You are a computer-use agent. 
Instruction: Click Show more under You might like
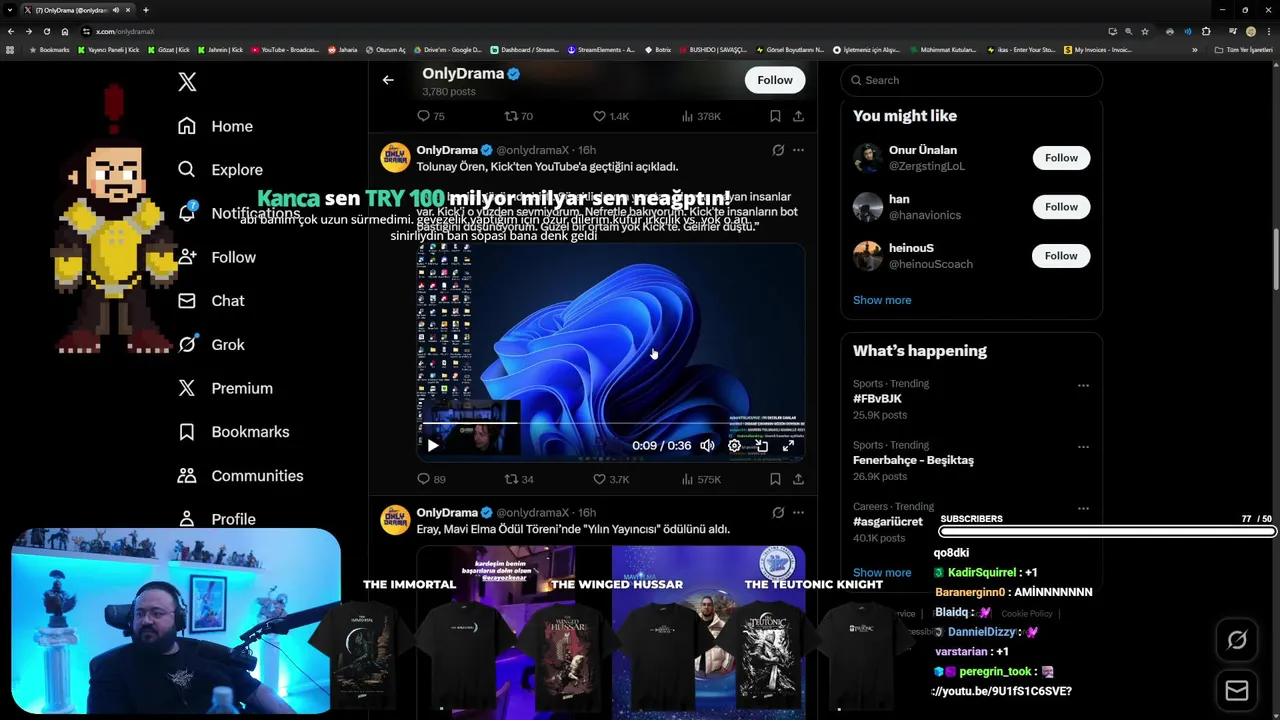tap(882, 300)
